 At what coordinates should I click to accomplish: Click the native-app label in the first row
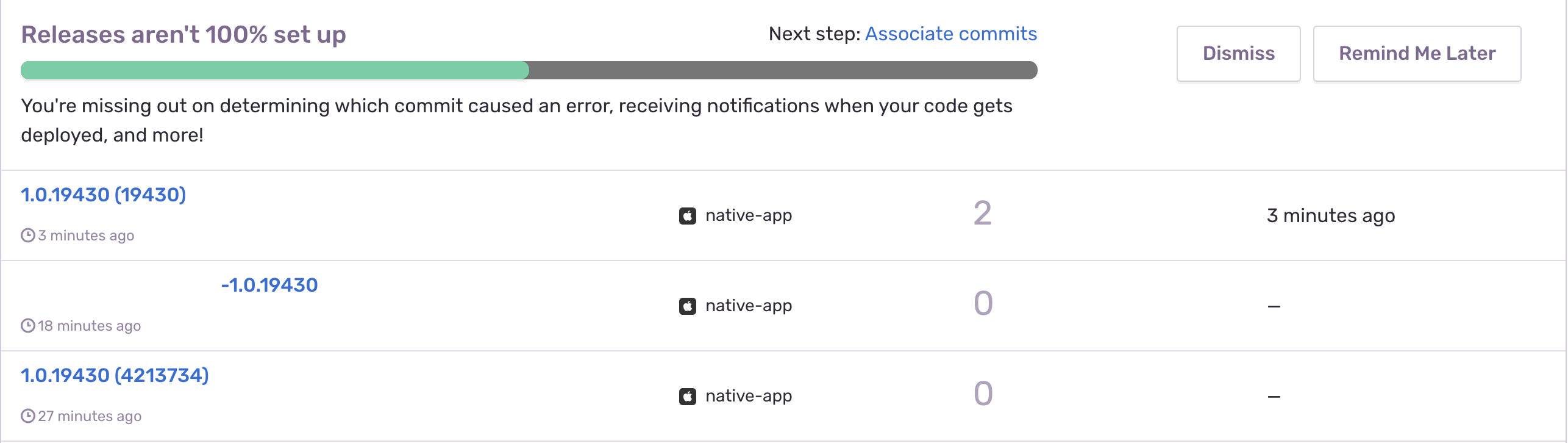(749, 215)
